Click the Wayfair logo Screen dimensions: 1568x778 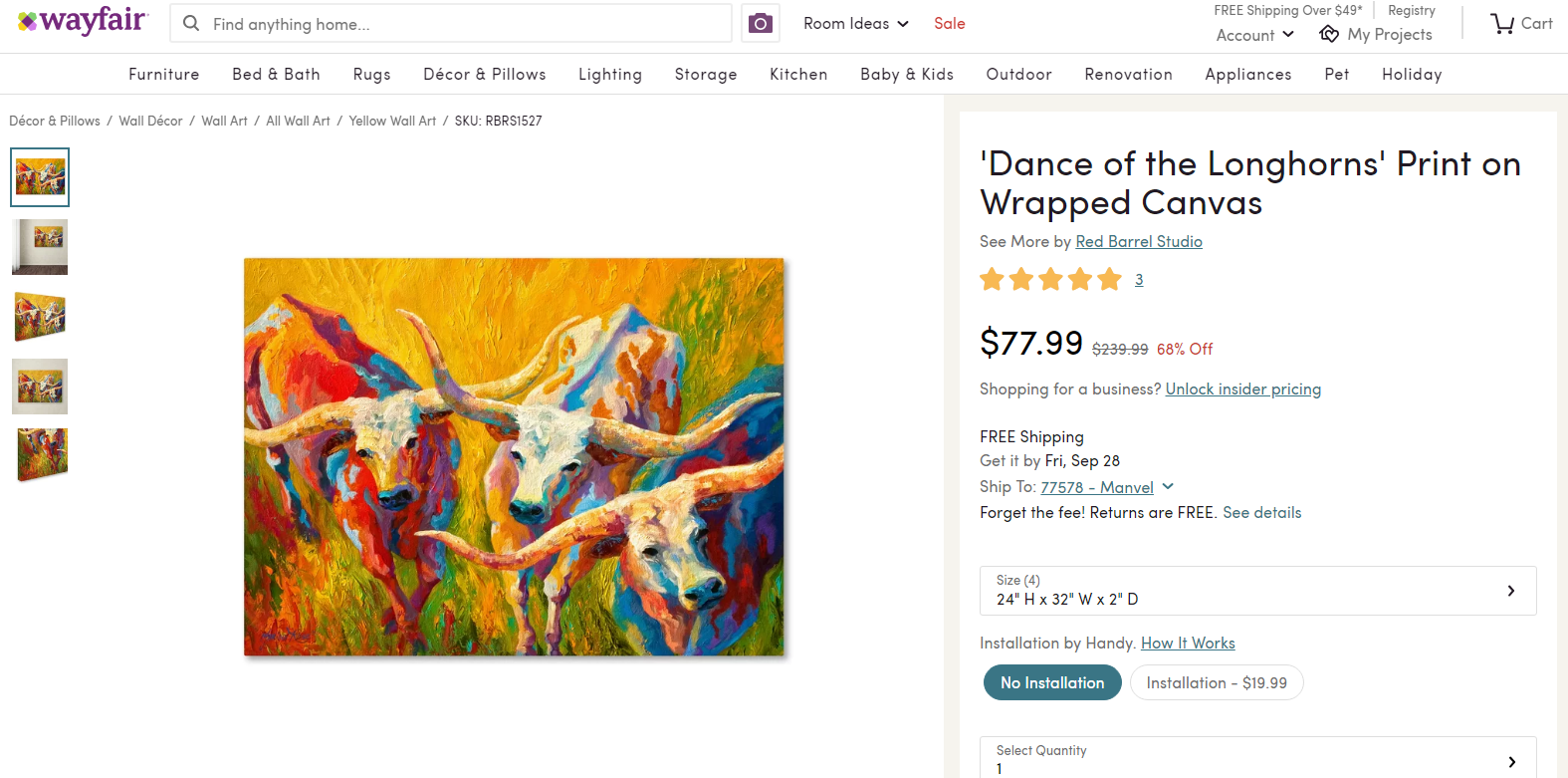[x=84, y=21]
